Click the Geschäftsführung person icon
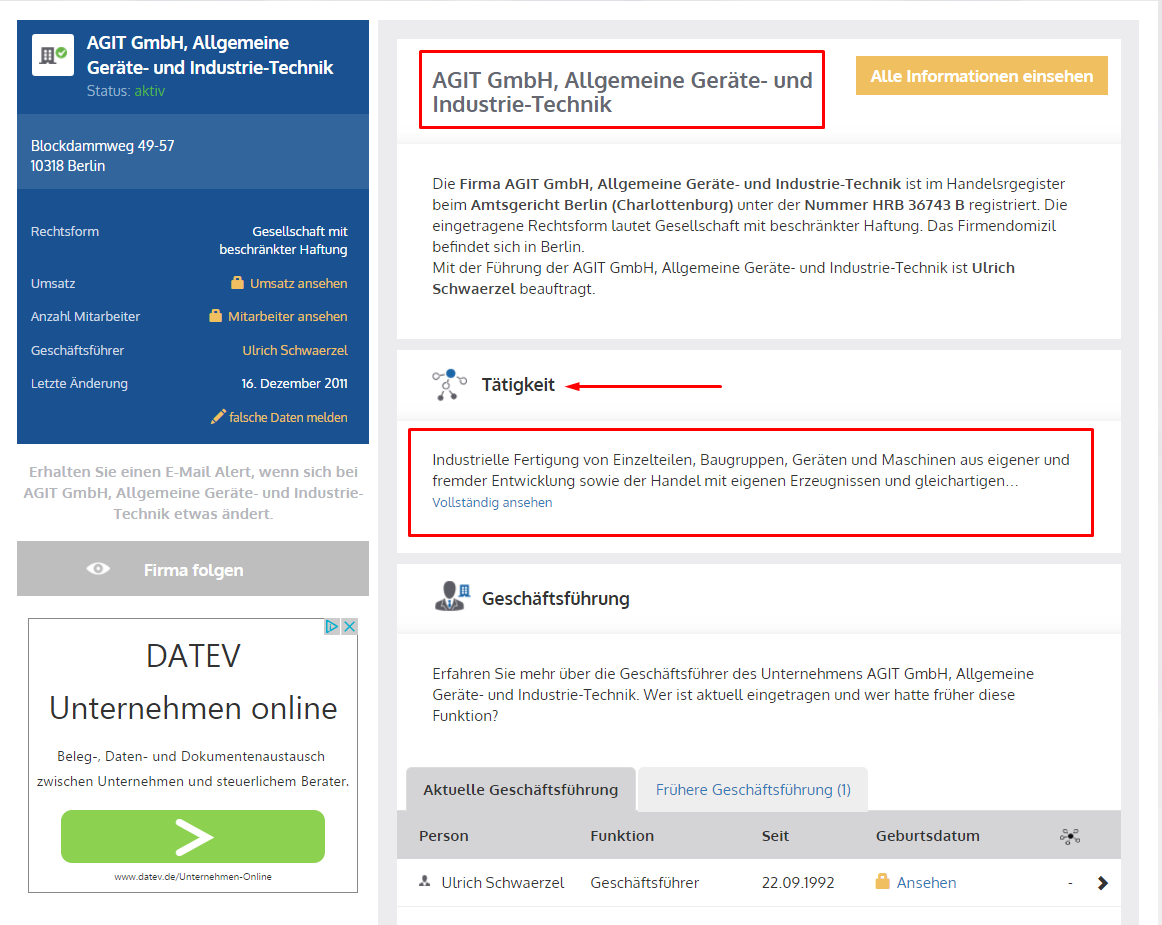 coord(452,597)
